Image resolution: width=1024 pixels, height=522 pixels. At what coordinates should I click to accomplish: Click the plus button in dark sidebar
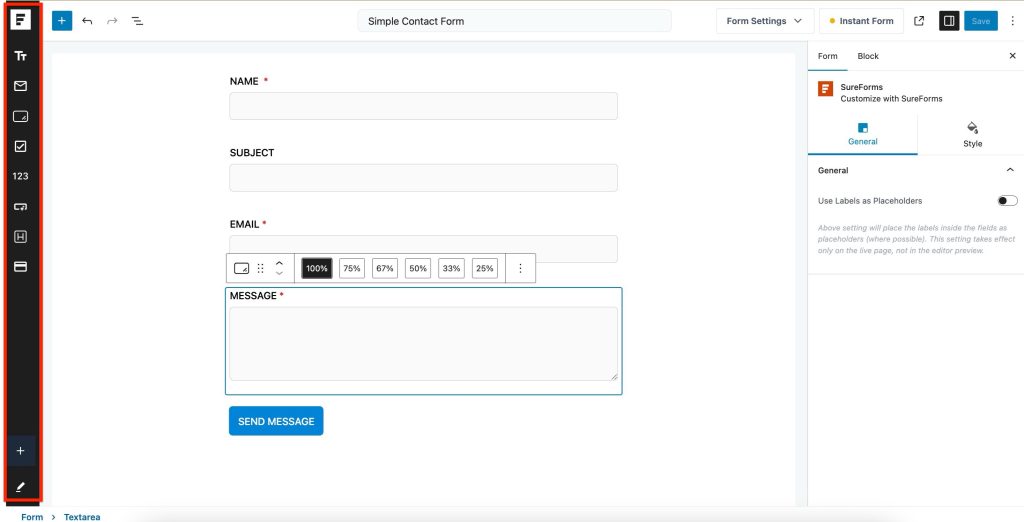point(20,451)
